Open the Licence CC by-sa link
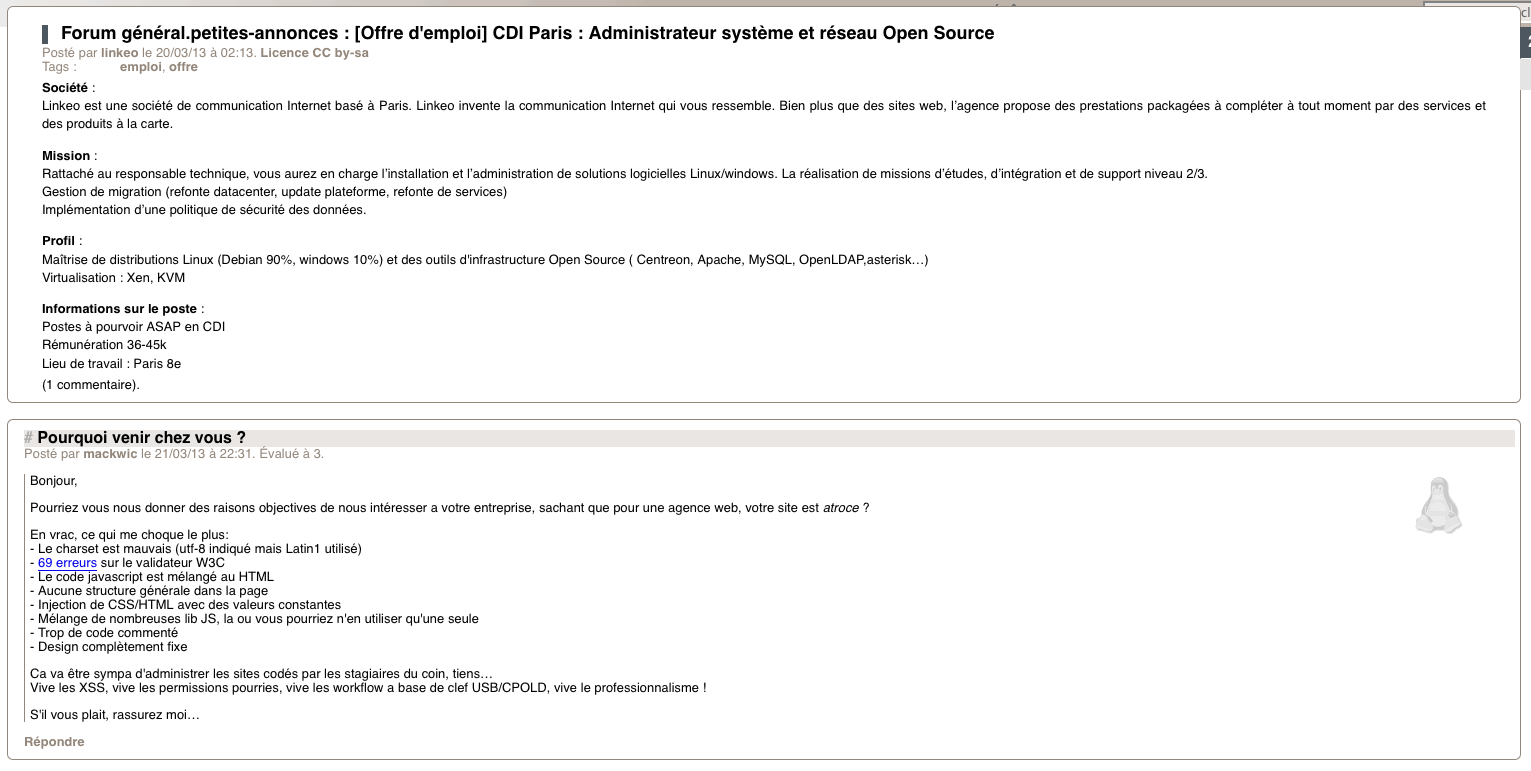Viewport: 1531px width, 771px height. [315, 53]
